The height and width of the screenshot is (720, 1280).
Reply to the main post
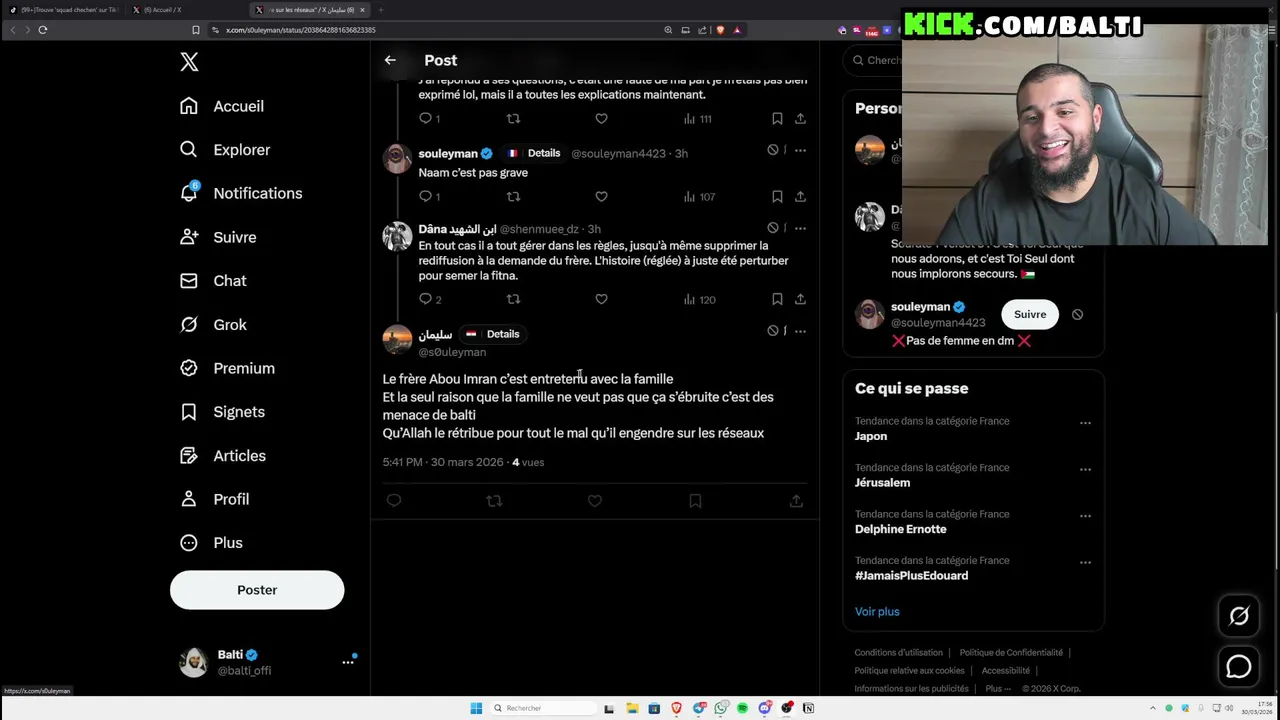[394, 501]
